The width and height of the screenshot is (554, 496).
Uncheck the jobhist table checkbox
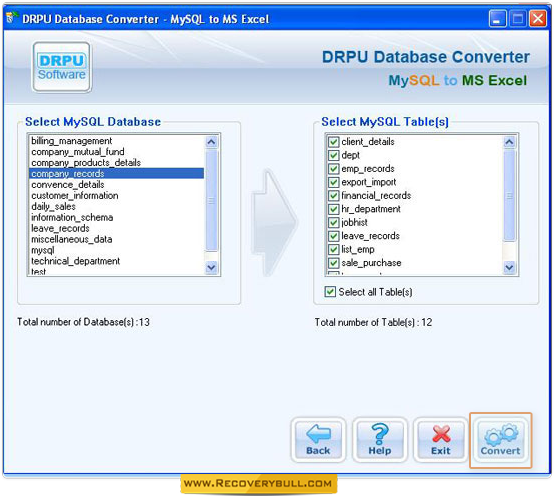coord(333,223)
